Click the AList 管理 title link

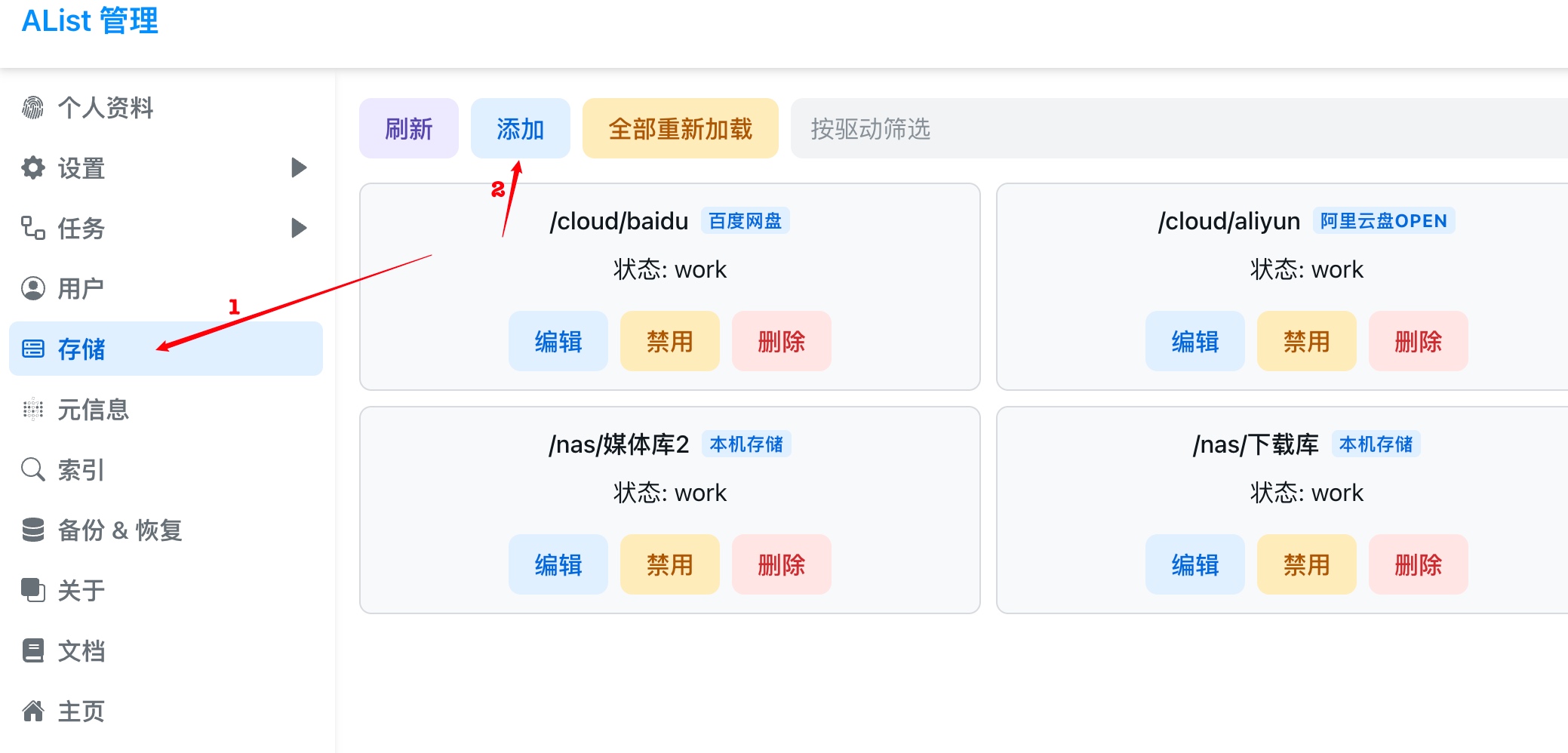(x=90, y=21)
